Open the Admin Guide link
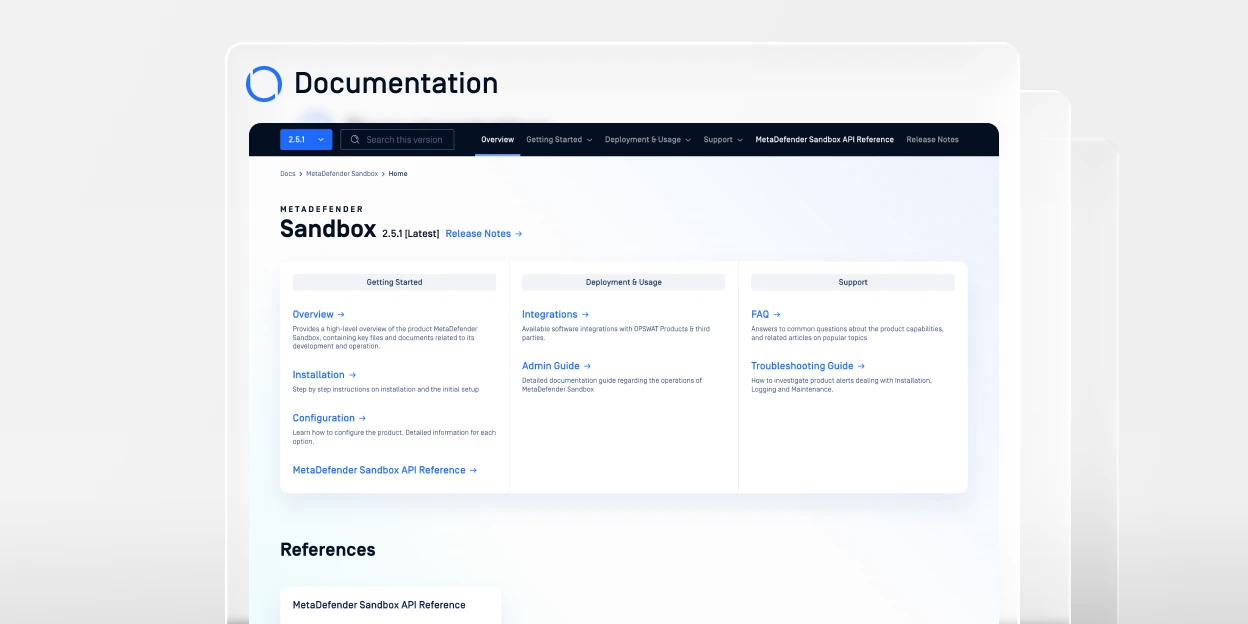The image size is (1248, 624). (x=556, y=366)
